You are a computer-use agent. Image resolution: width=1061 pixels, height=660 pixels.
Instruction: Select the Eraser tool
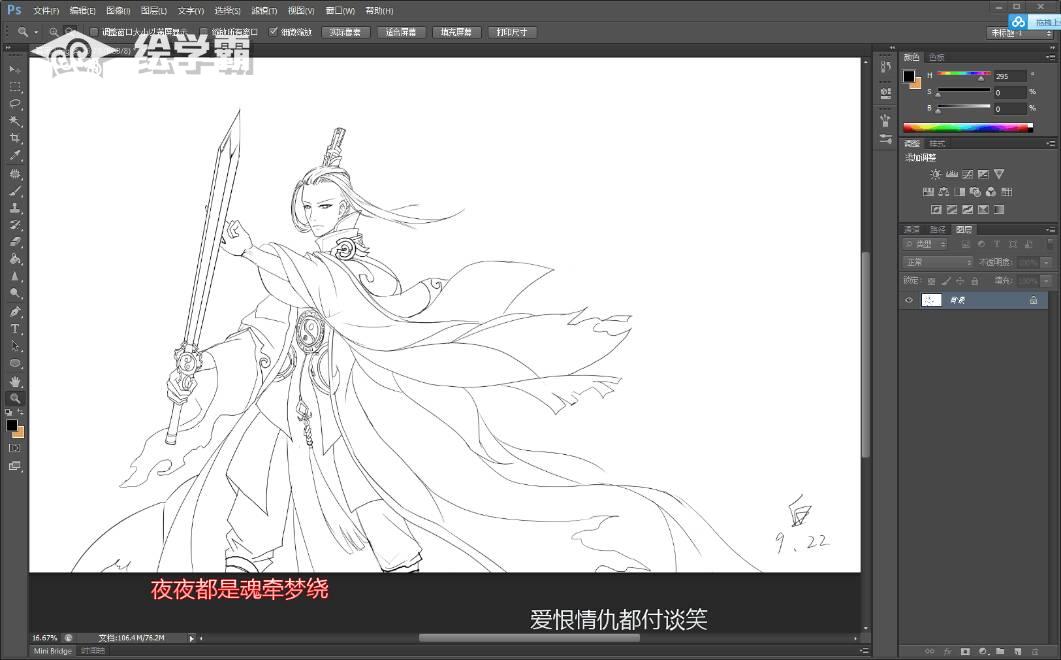tap(15, 242)
